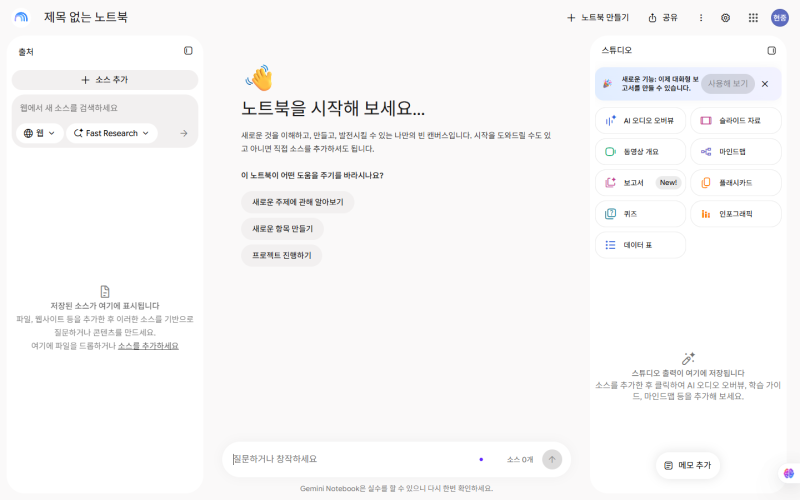Click the + 소스 추가 button
Image resolution: width=800 pixels, height=500 pixels.
[105, 80]
